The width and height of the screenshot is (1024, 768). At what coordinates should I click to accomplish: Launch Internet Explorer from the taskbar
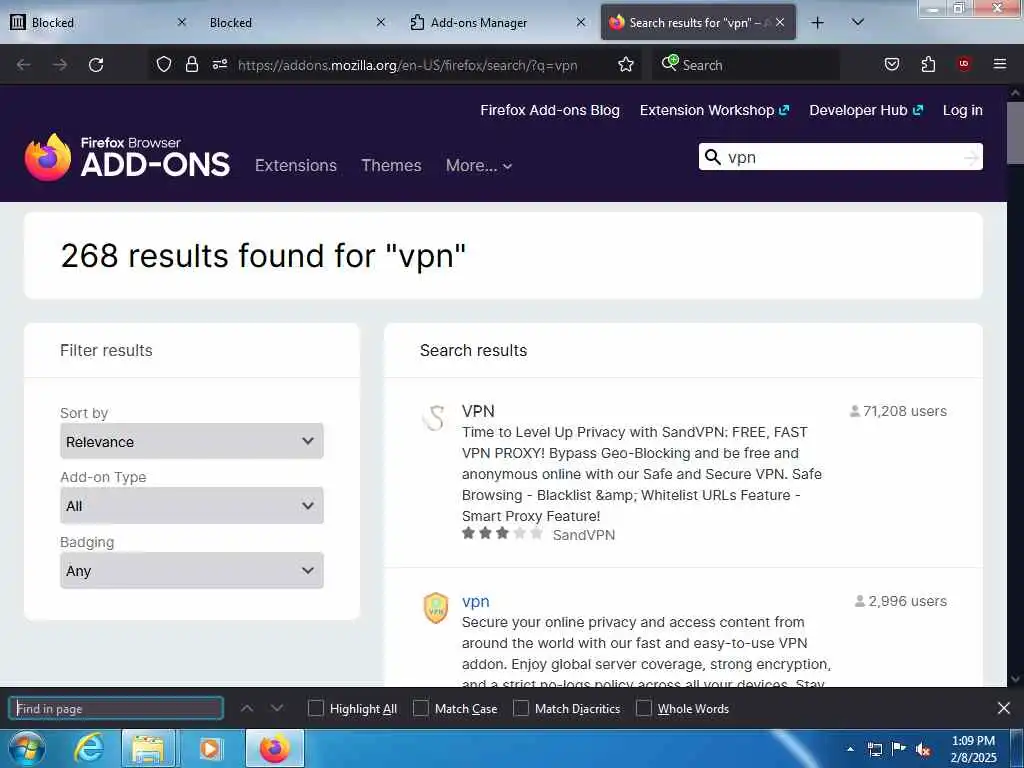tap(88, 749)
